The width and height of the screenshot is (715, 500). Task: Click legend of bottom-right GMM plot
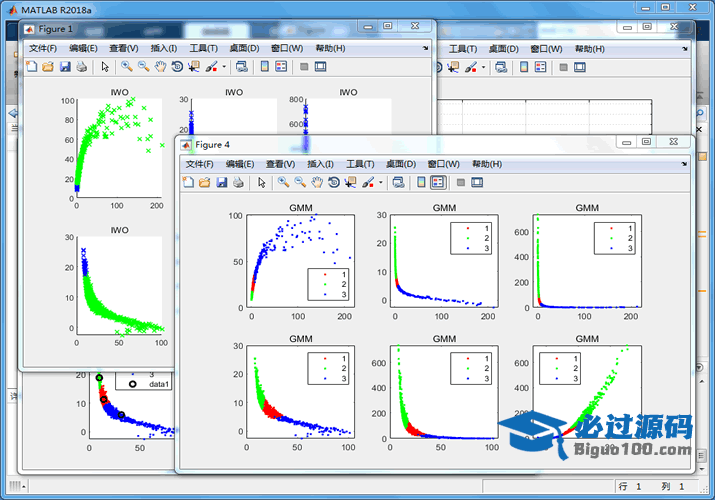[560, 368]
